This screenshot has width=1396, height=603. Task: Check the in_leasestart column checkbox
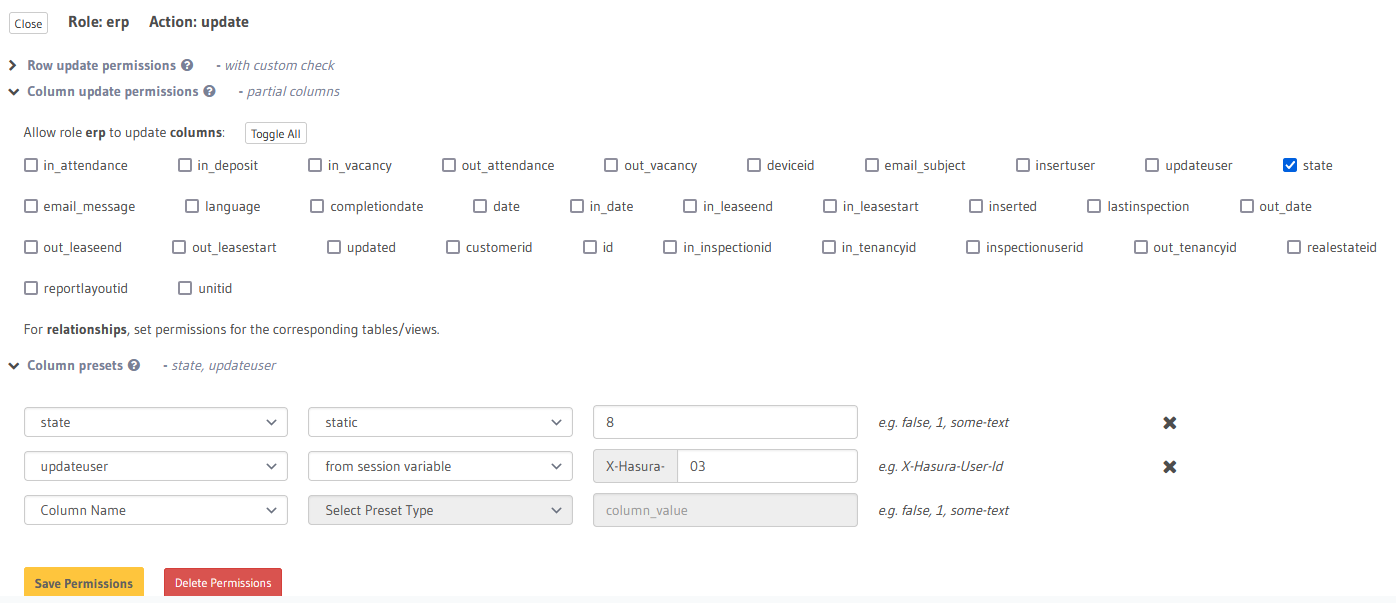(x=830, y=206)
